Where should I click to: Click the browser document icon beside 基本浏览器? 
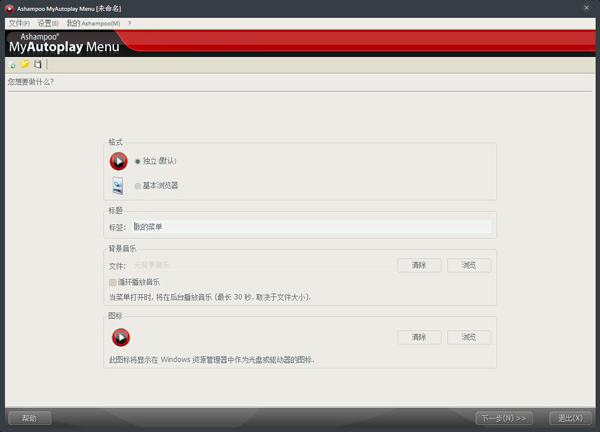coord(118,186)
